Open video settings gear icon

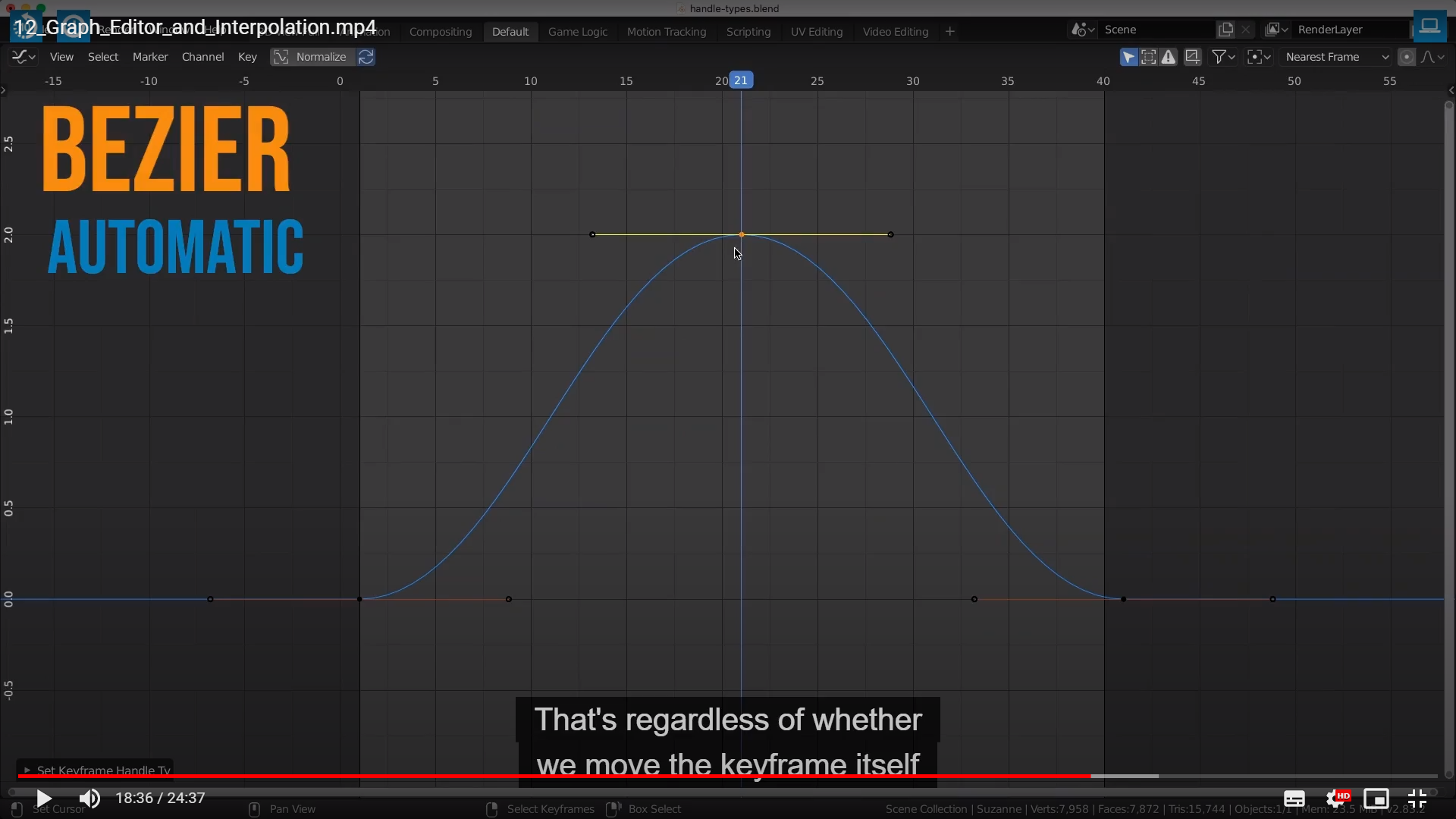(x=1336, y=799)
